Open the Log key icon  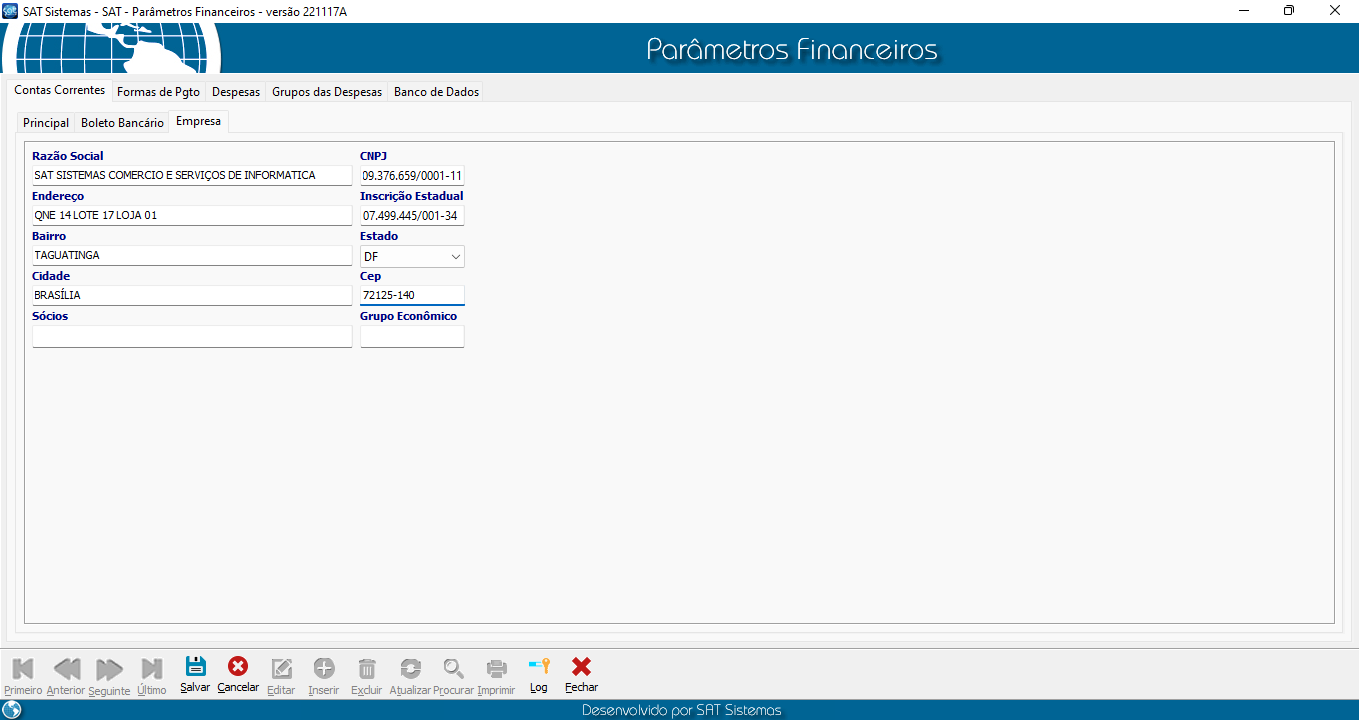click(x=539, y=668)
